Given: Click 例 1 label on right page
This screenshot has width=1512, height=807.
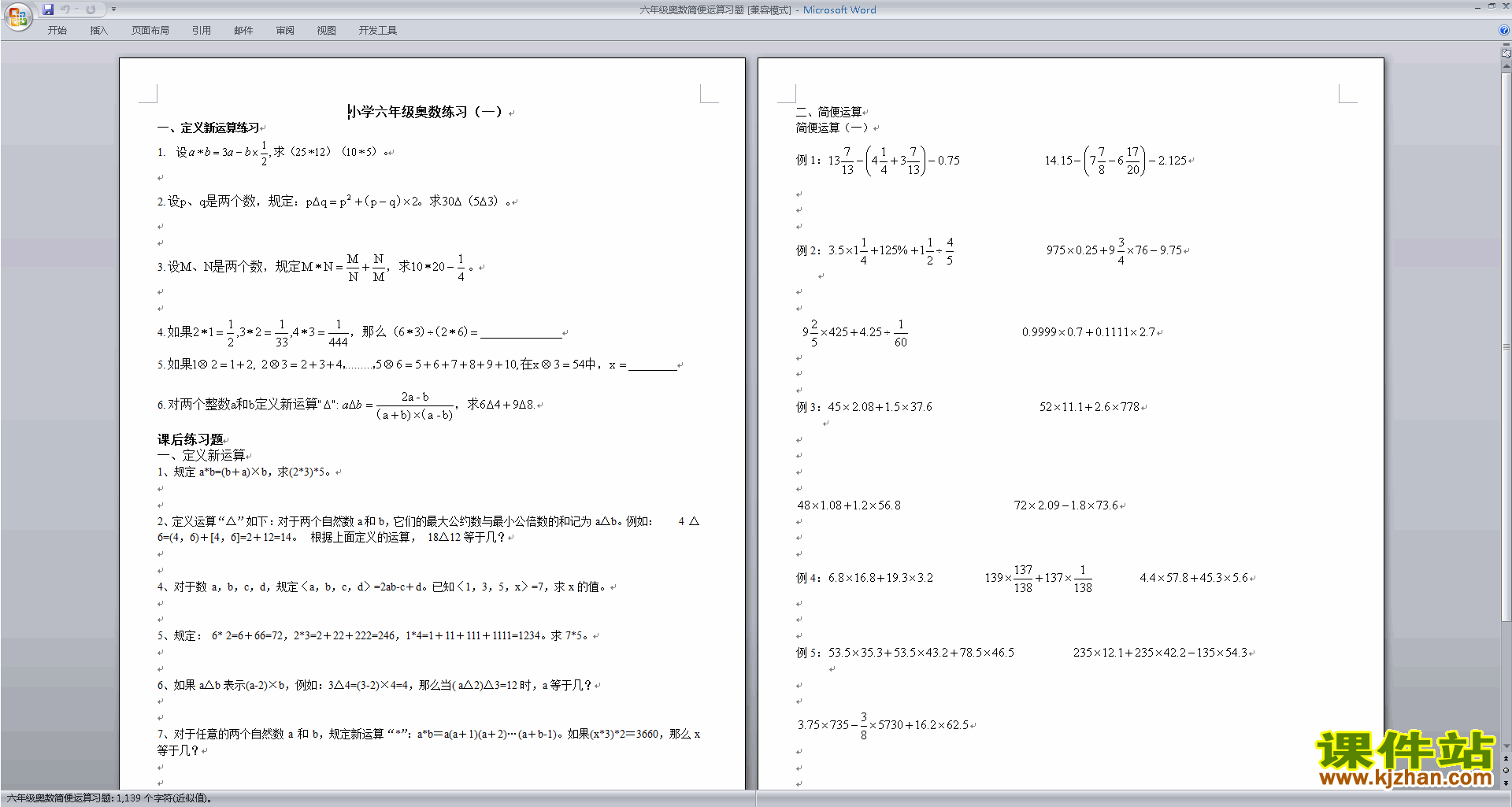Looking at the screenshot, I should coord(808,161).
